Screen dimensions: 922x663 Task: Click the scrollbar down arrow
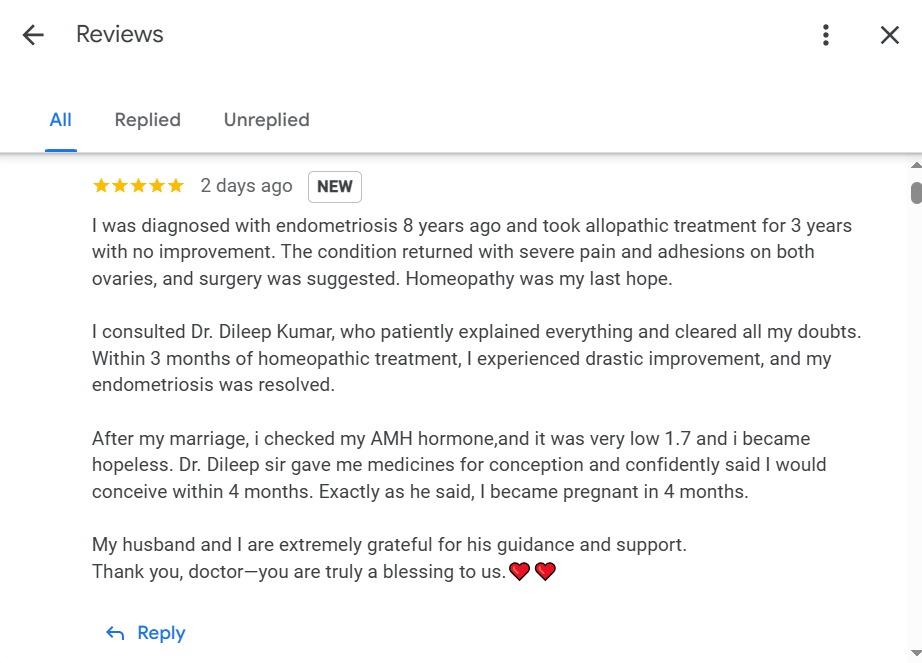pos(915,655)
